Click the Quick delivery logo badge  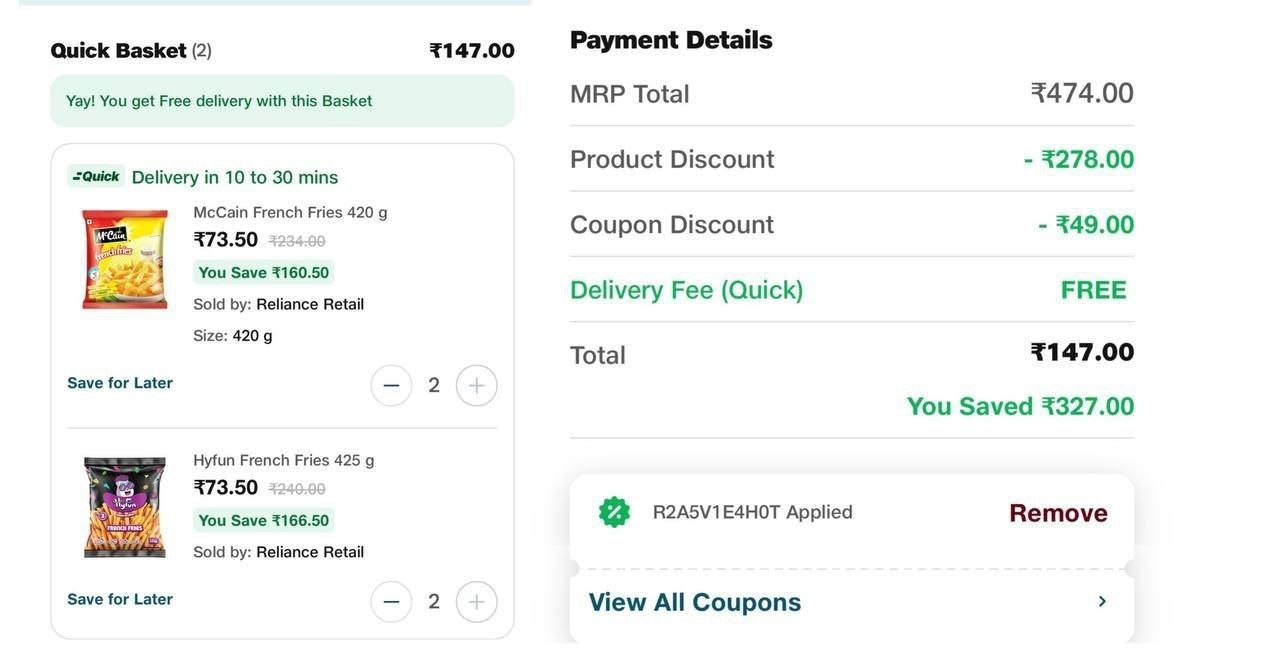[96, 176]
